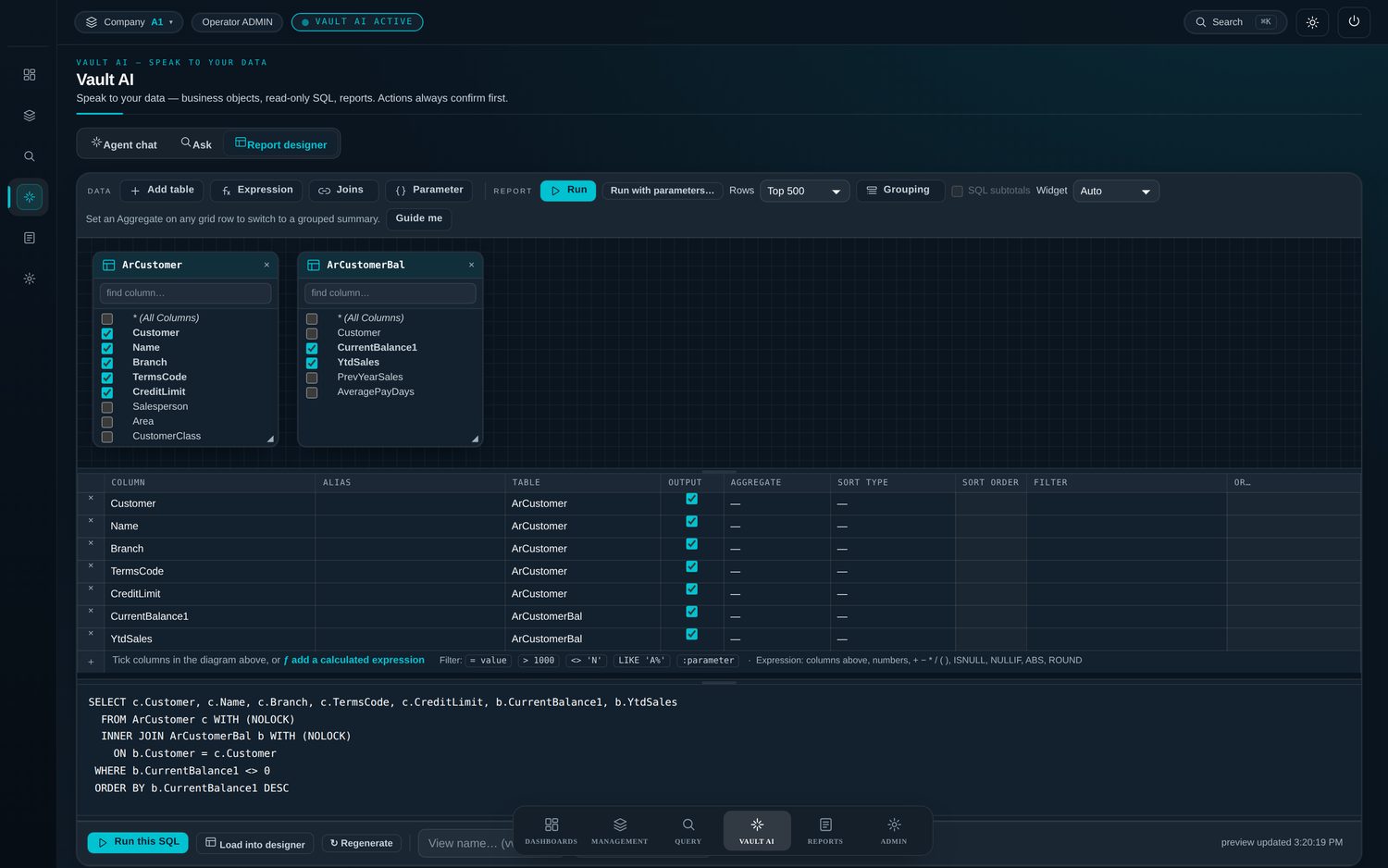
Task: Focus ArCustomer find column field
Action: pyautogui.click(x=185, y=293)
